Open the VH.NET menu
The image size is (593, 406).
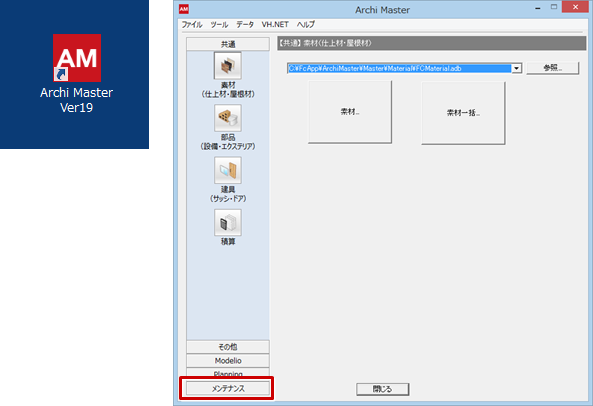[275, 25]
